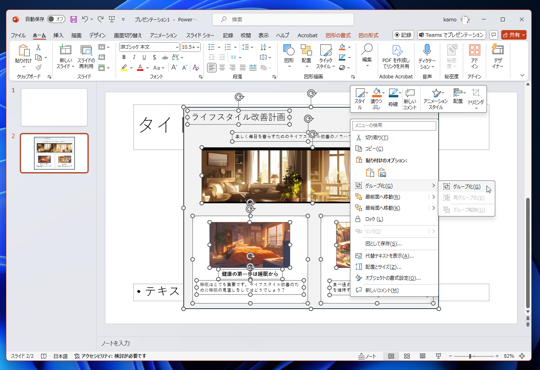Click the Save icon in title bar

pyautogui.click(x=73, y=19)
